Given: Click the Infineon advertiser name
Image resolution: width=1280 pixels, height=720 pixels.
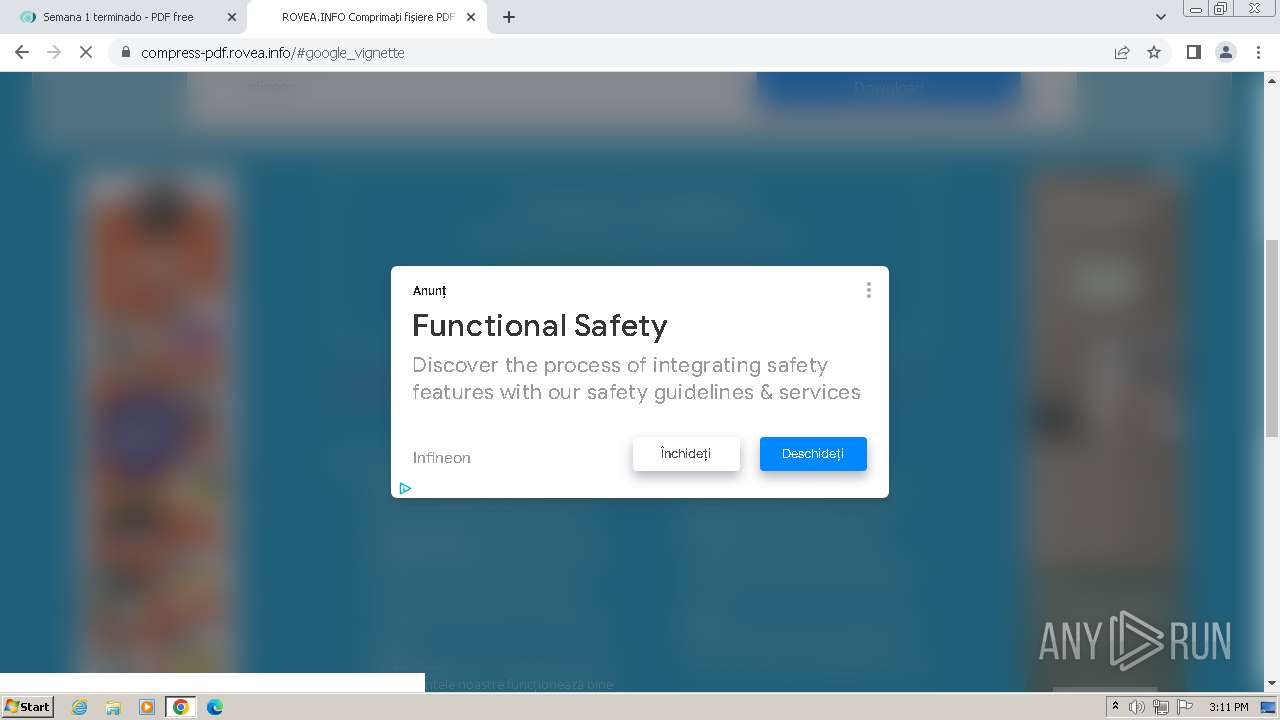Looking at the screenshot, I should 442,457.
